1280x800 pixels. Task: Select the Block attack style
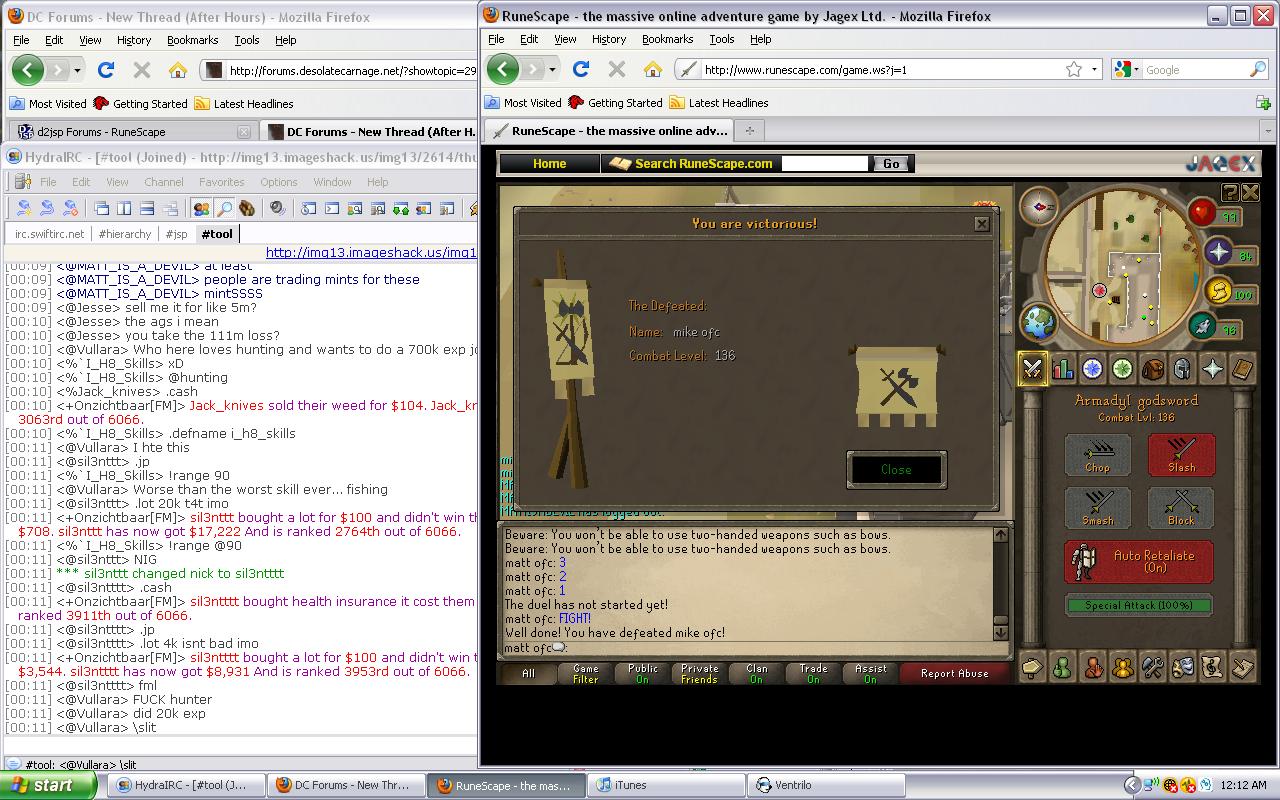tap(1181, 508)
